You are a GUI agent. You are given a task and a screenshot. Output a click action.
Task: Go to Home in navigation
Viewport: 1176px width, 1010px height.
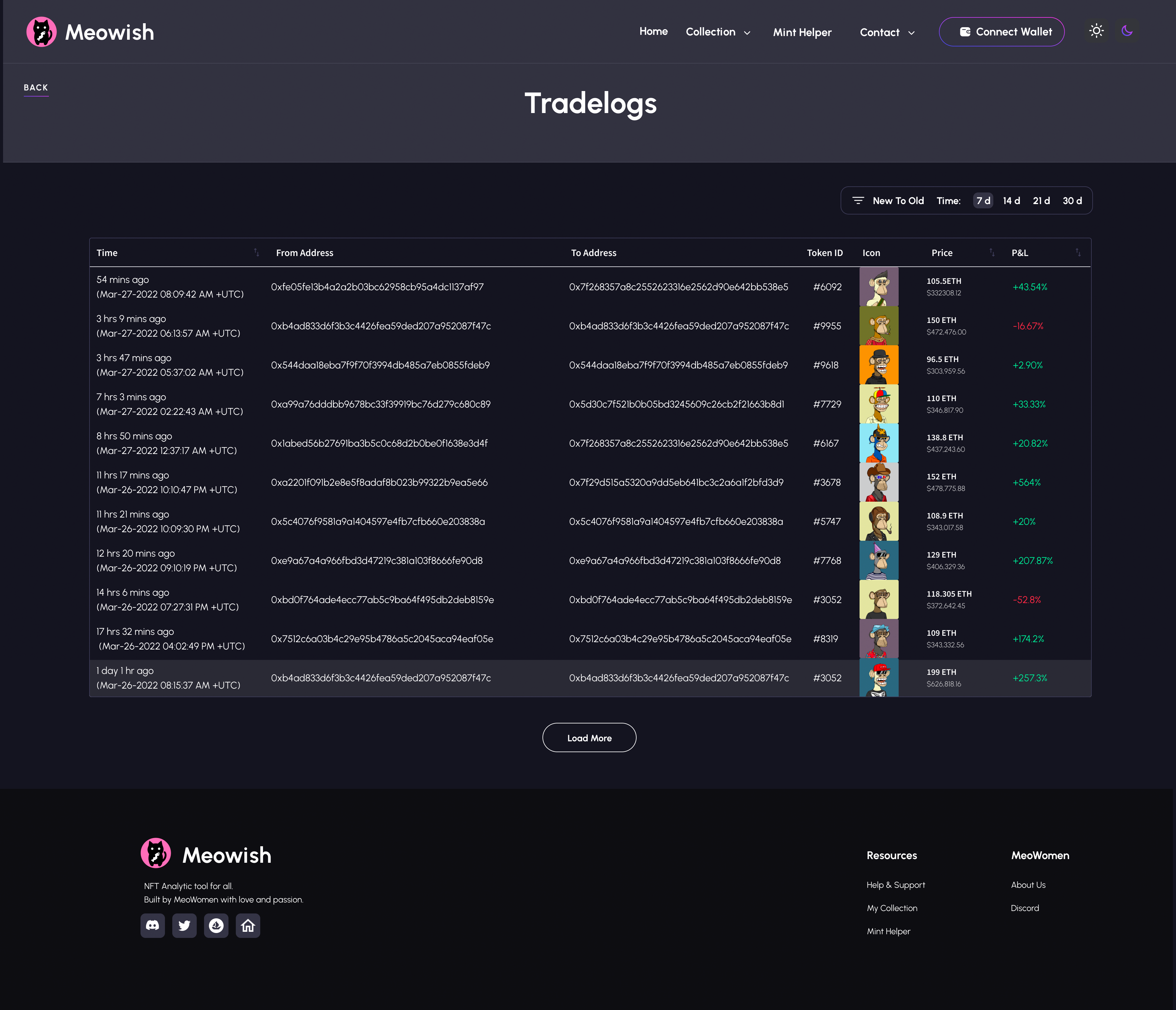(653, 31)
